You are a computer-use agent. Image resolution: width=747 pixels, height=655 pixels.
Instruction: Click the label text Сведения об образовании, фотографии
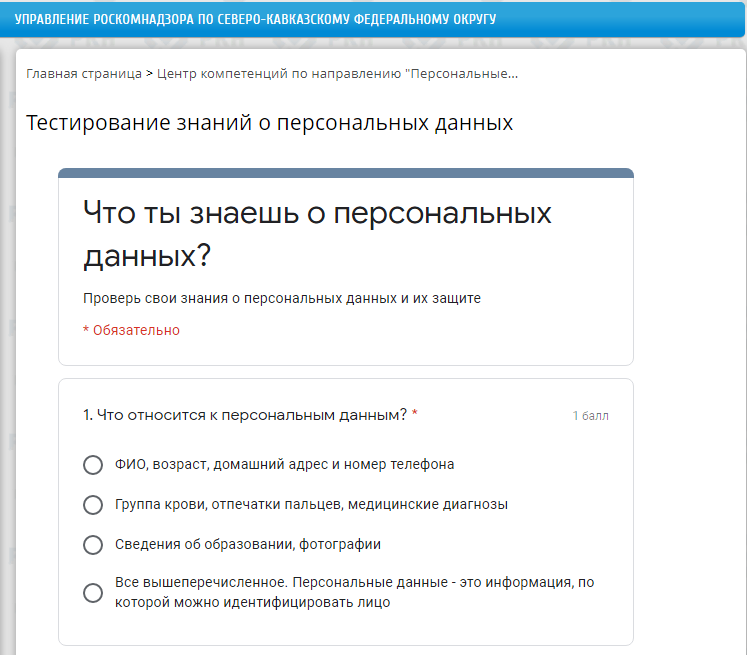coord(248,544)
